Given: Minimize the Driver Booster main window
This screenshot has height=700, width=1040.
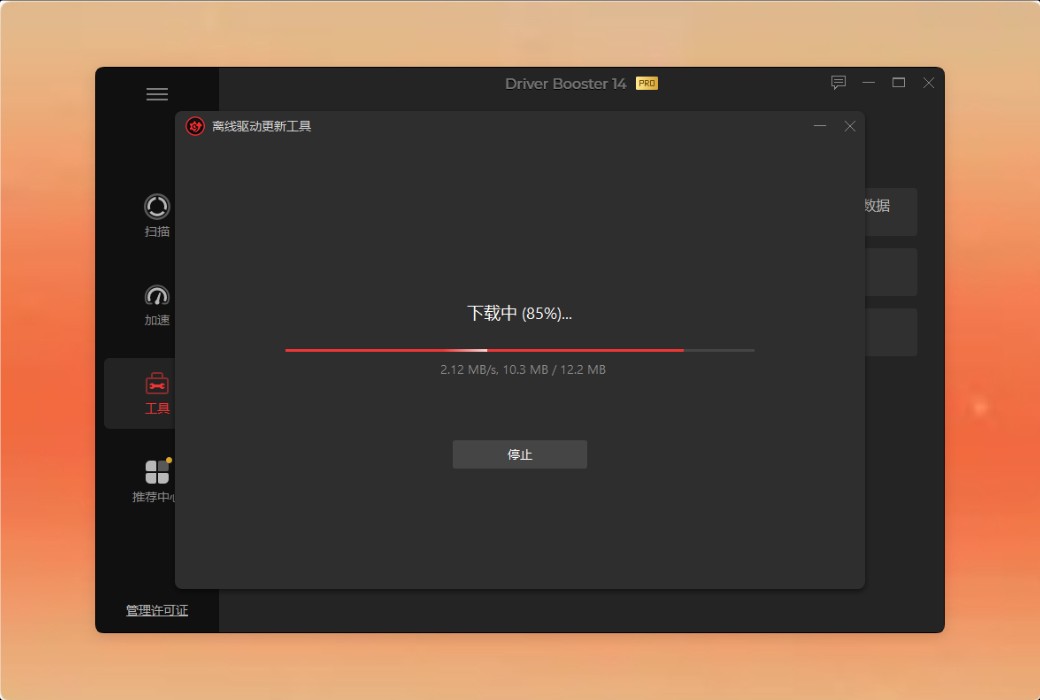Looking at the screenshot, I should point(869,83).
